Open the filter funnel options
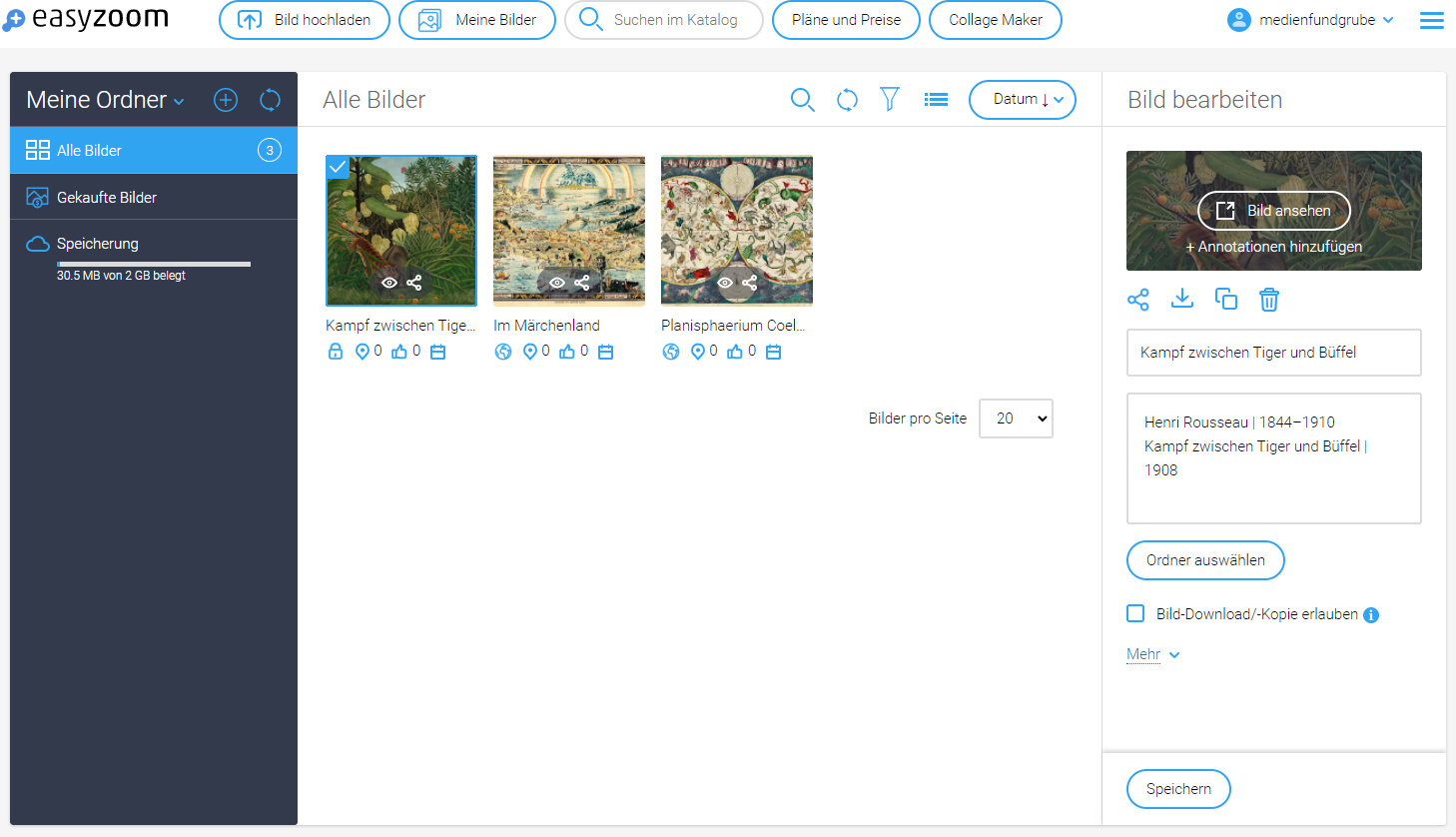1456x837 pixels. tap(890, 99)
